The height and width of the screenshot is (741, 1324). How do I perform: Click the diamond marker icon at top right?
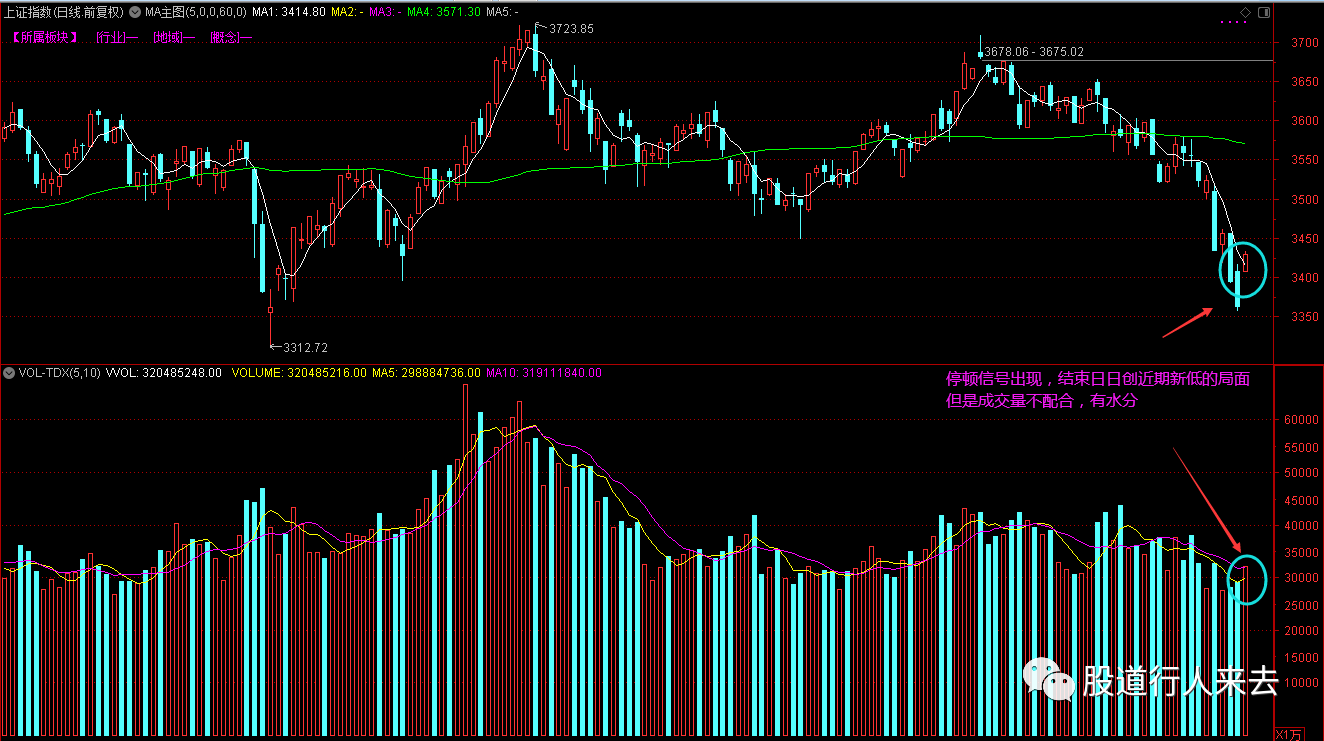click(x=1246, y=12)
